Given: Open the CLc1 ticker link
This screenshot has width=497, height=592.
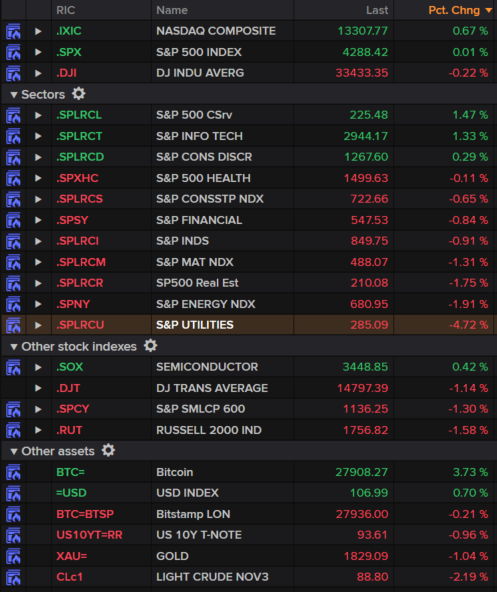Looking at the screenshot, I should coord(69,577).
